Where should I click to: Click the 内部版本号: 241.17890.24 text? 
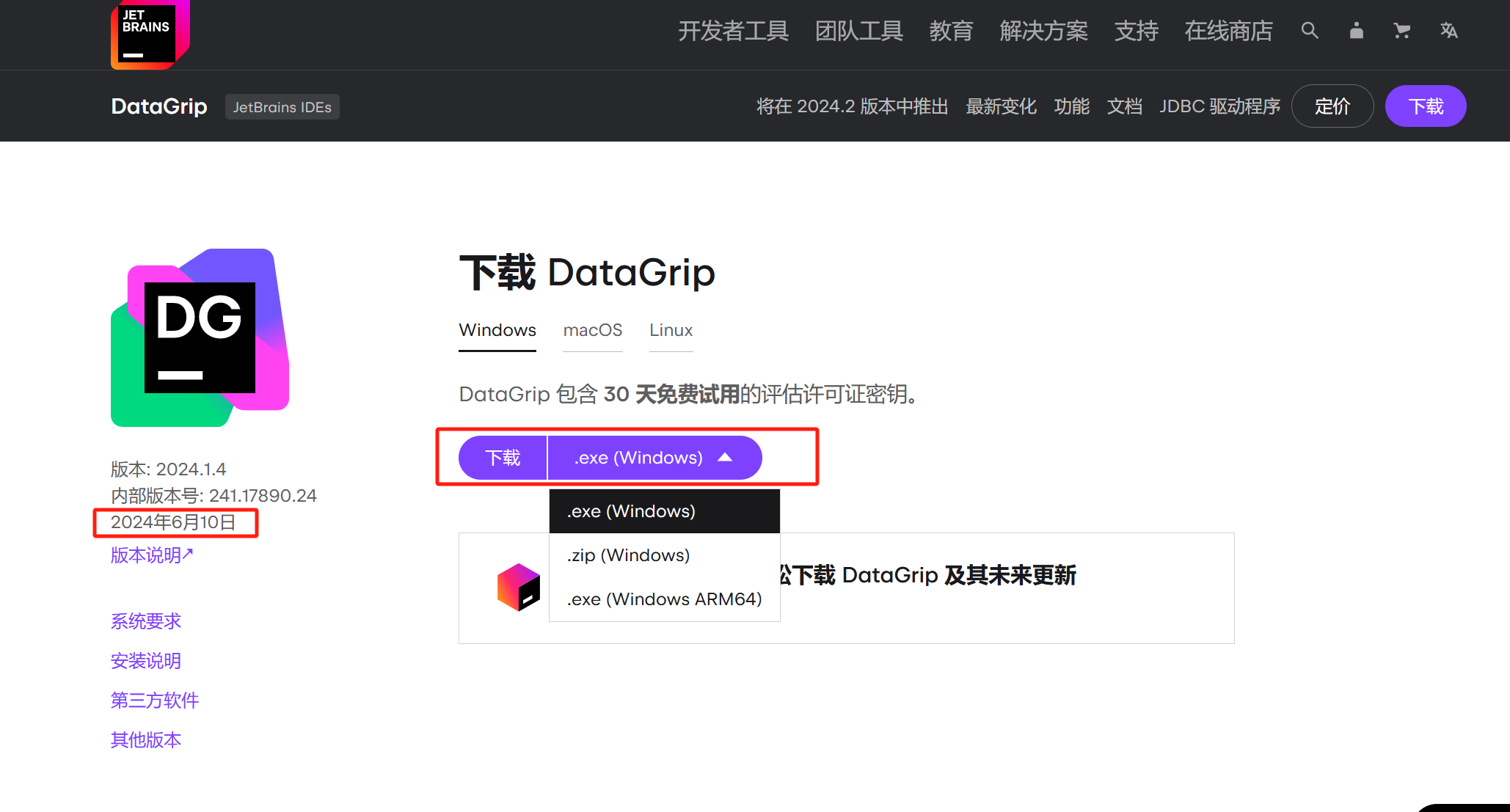[214, 496]
